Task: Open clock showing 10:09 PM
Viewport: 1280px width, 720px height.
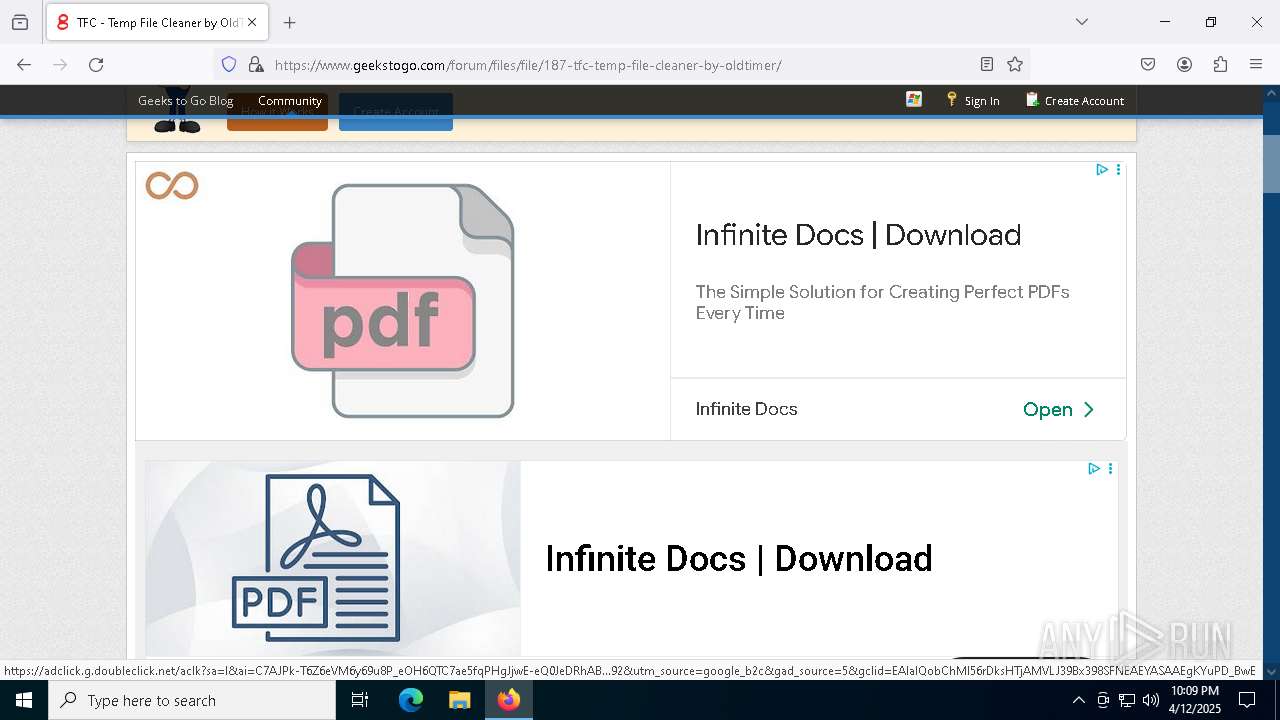Action: [x=1195, y=700]
